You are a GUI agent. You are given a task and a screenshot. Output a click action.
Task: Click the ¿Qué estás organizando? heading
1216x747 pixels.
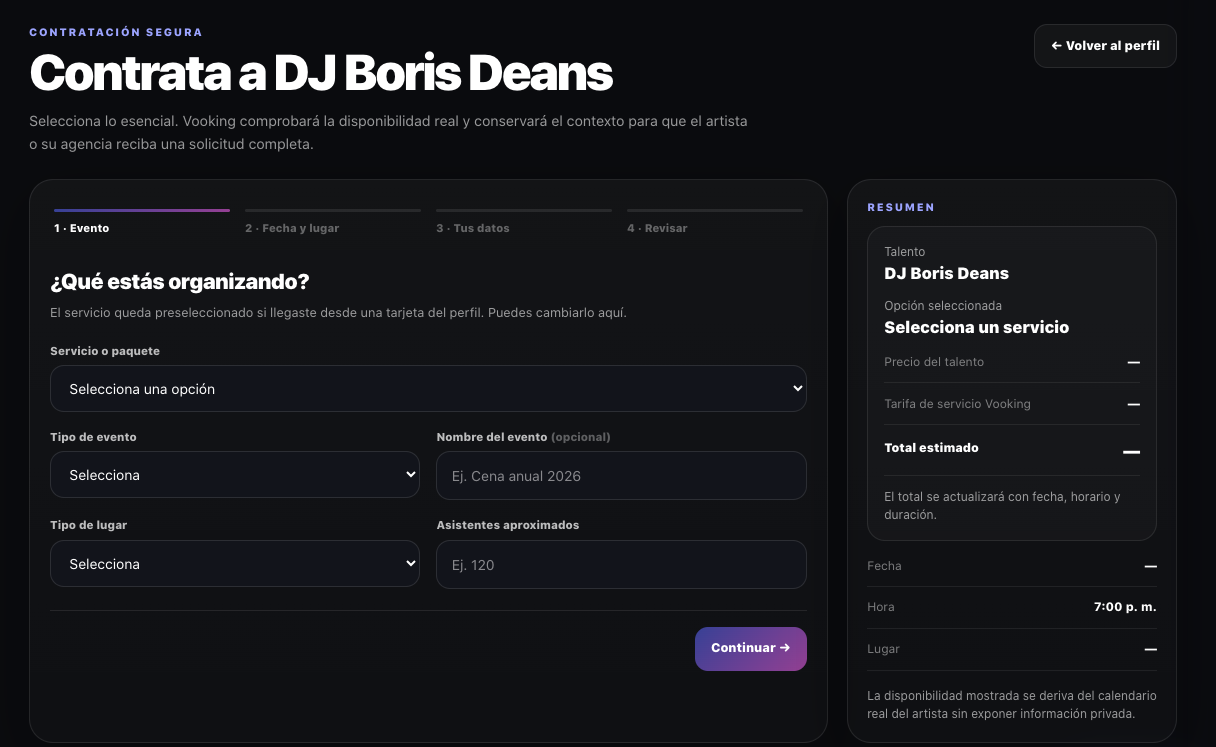pyautogui.click(x=180, y=281)
